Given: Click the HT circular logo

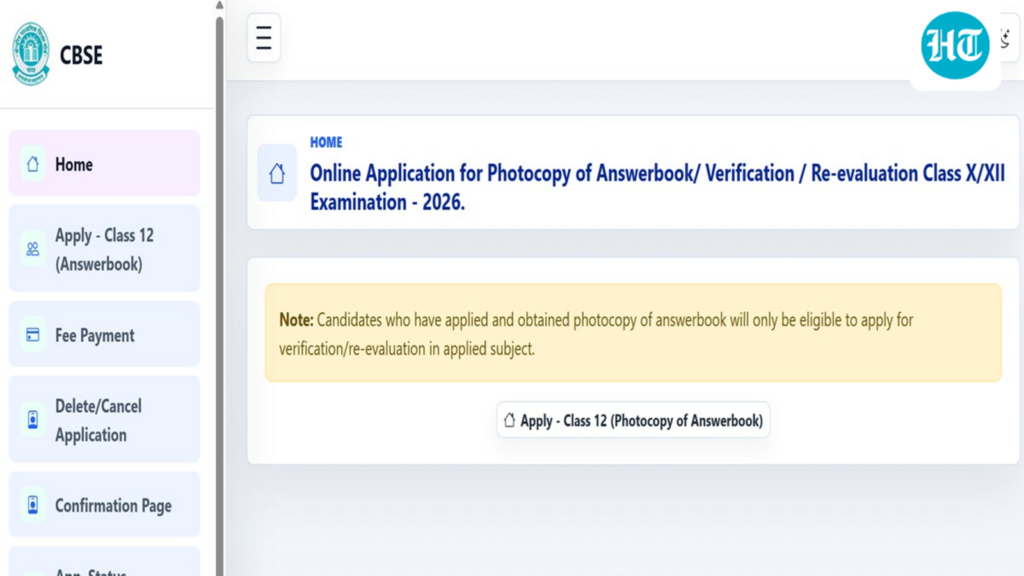Looking at the screenshot, I should [x=955, y=46].
